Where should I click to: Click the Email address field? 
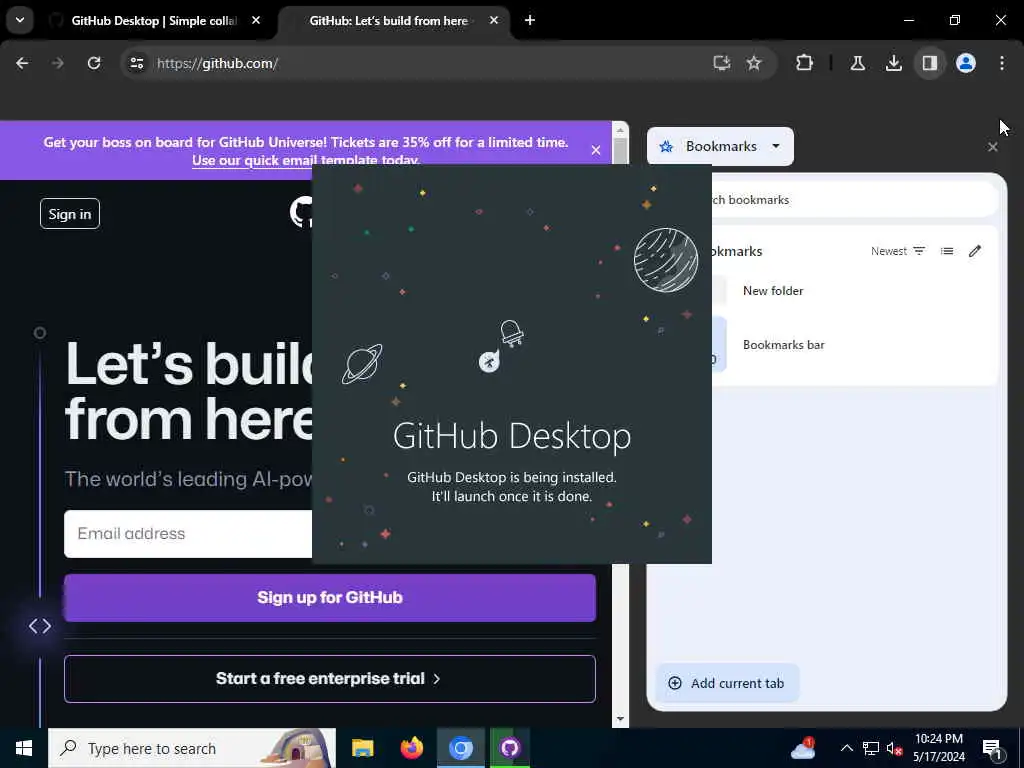pyautogui.click(x=188, y=534)
